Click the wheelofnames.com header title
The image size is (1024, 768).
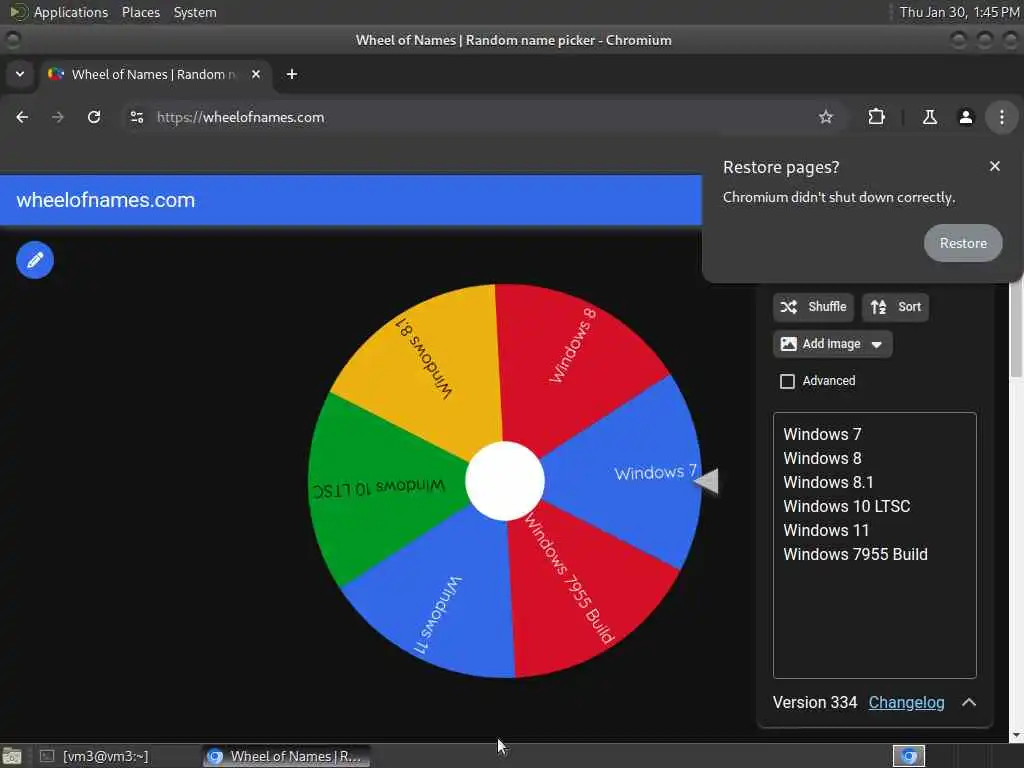105,200
